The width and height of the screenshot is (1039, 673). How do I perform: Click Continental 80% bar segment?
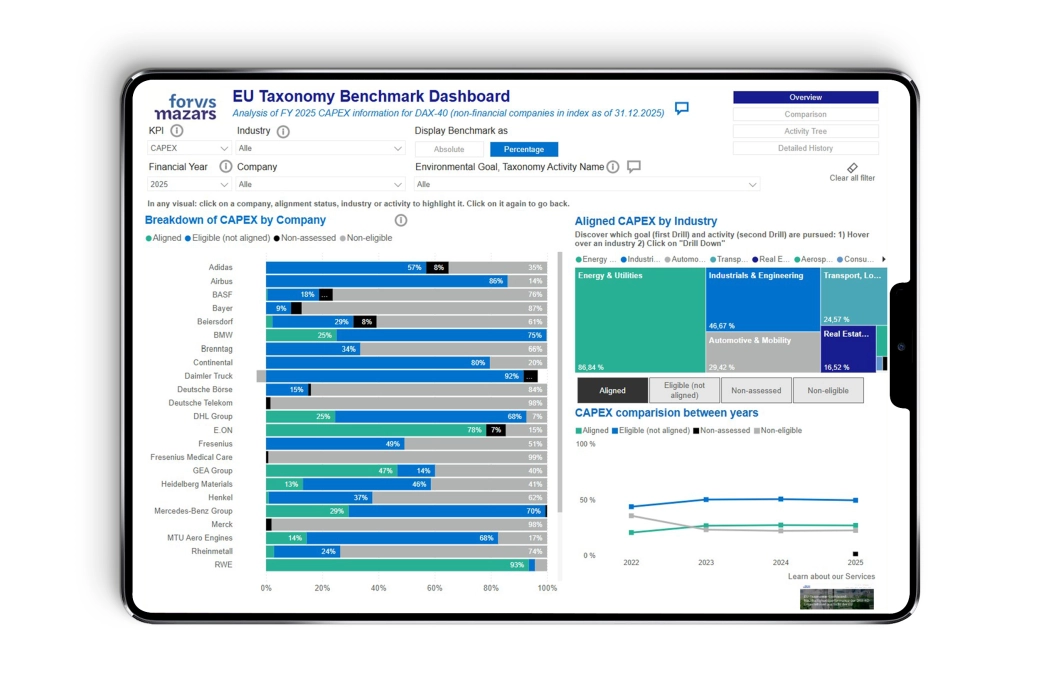(378, 362)
